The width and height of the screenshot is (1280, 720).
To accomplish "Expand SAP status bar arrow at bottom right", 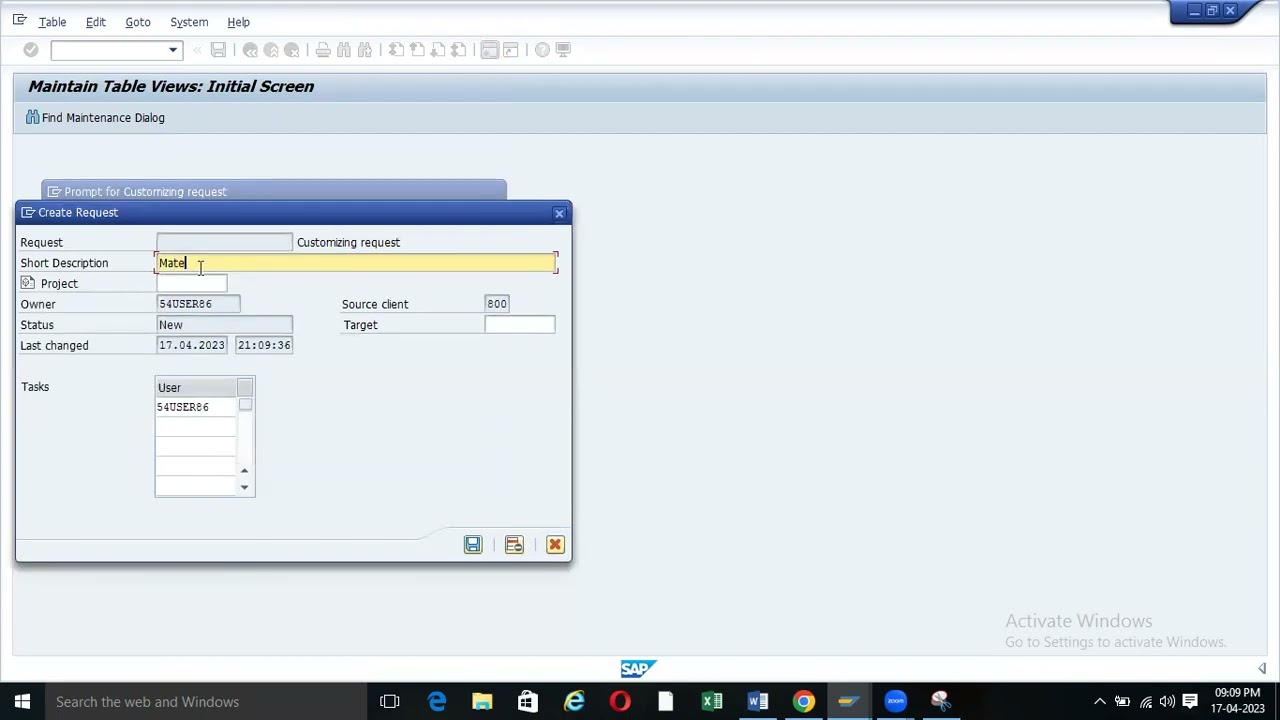I will 1262,669.
